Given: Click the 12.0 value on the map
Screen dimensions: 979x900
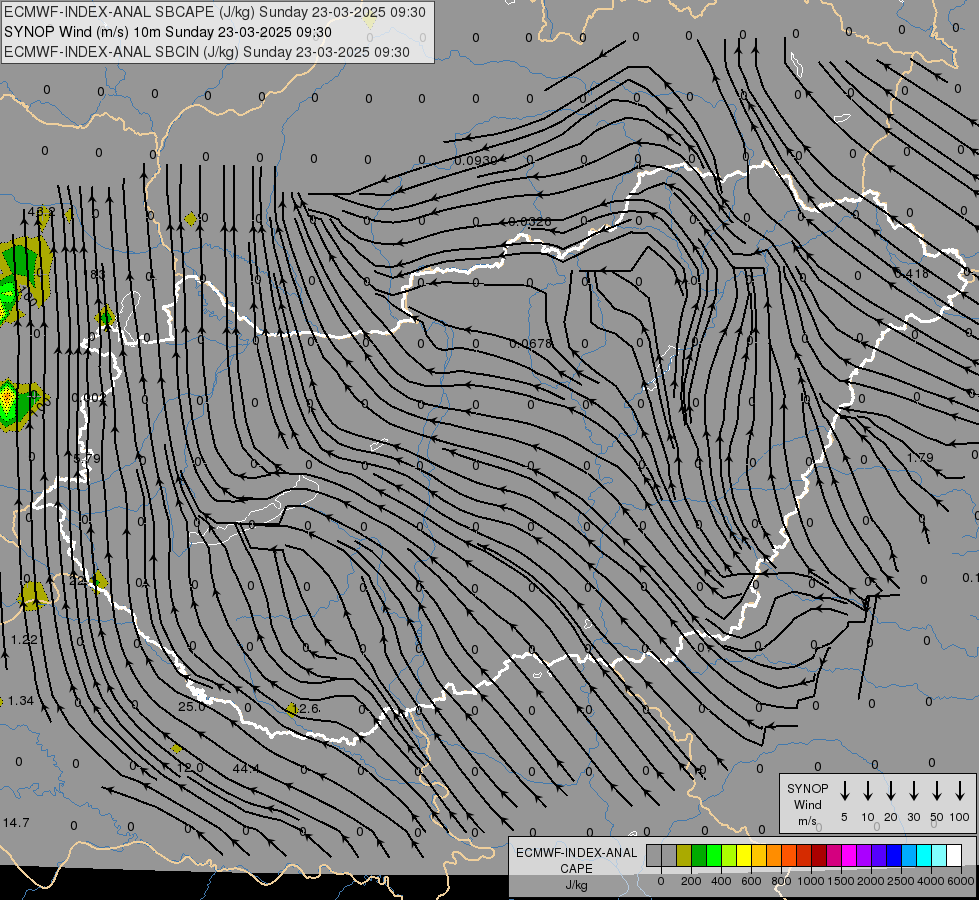Looking at the screenshot, I should coord(190,768).
